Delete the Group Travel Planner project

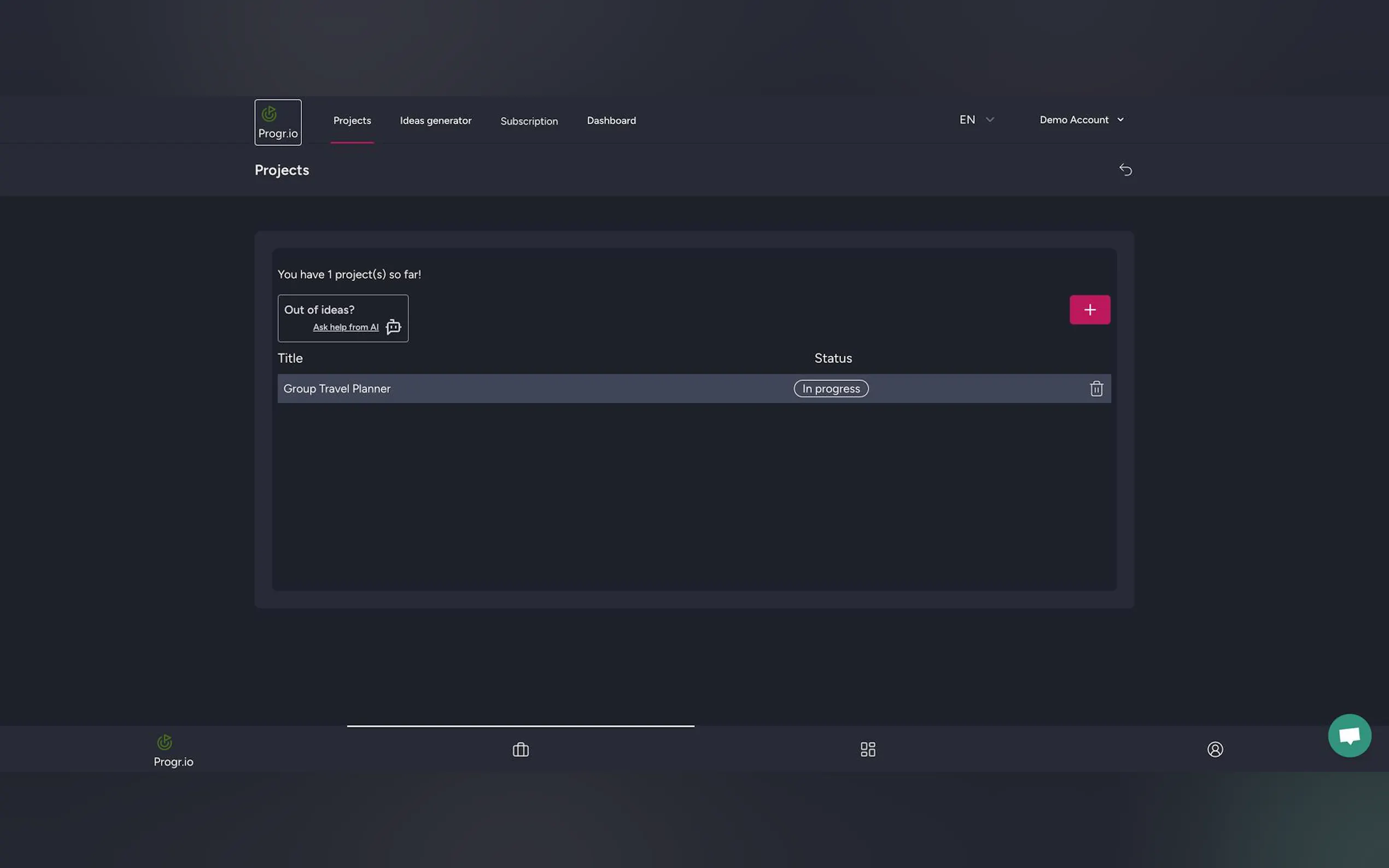point(1095,389)
